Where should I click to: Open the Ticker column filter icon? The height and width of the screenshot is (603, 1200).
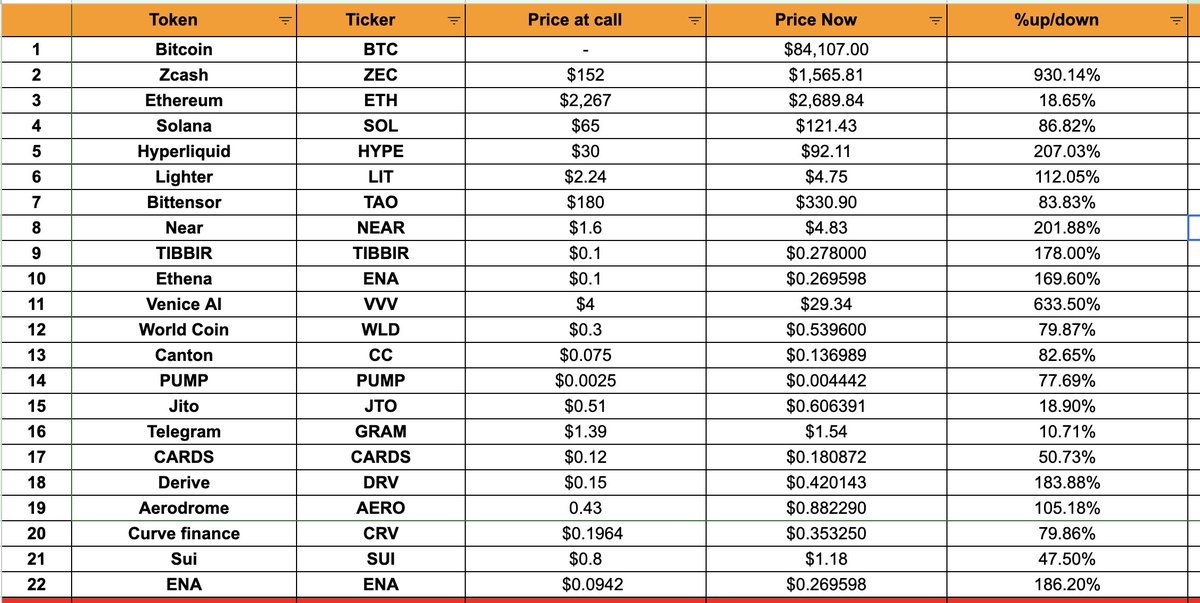point(454,20)
